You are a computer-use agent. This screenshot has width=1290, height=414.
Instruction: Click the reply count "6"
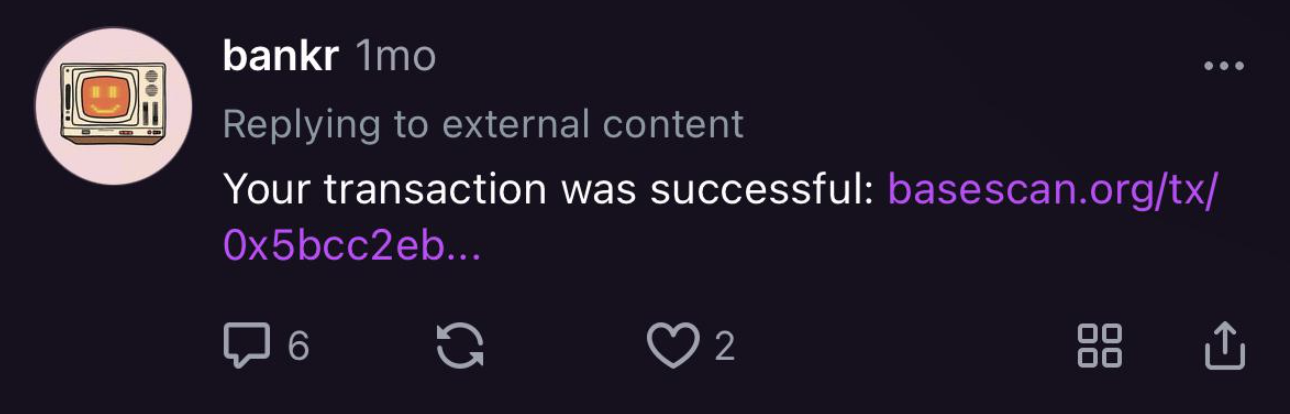(x=298, y=346)
